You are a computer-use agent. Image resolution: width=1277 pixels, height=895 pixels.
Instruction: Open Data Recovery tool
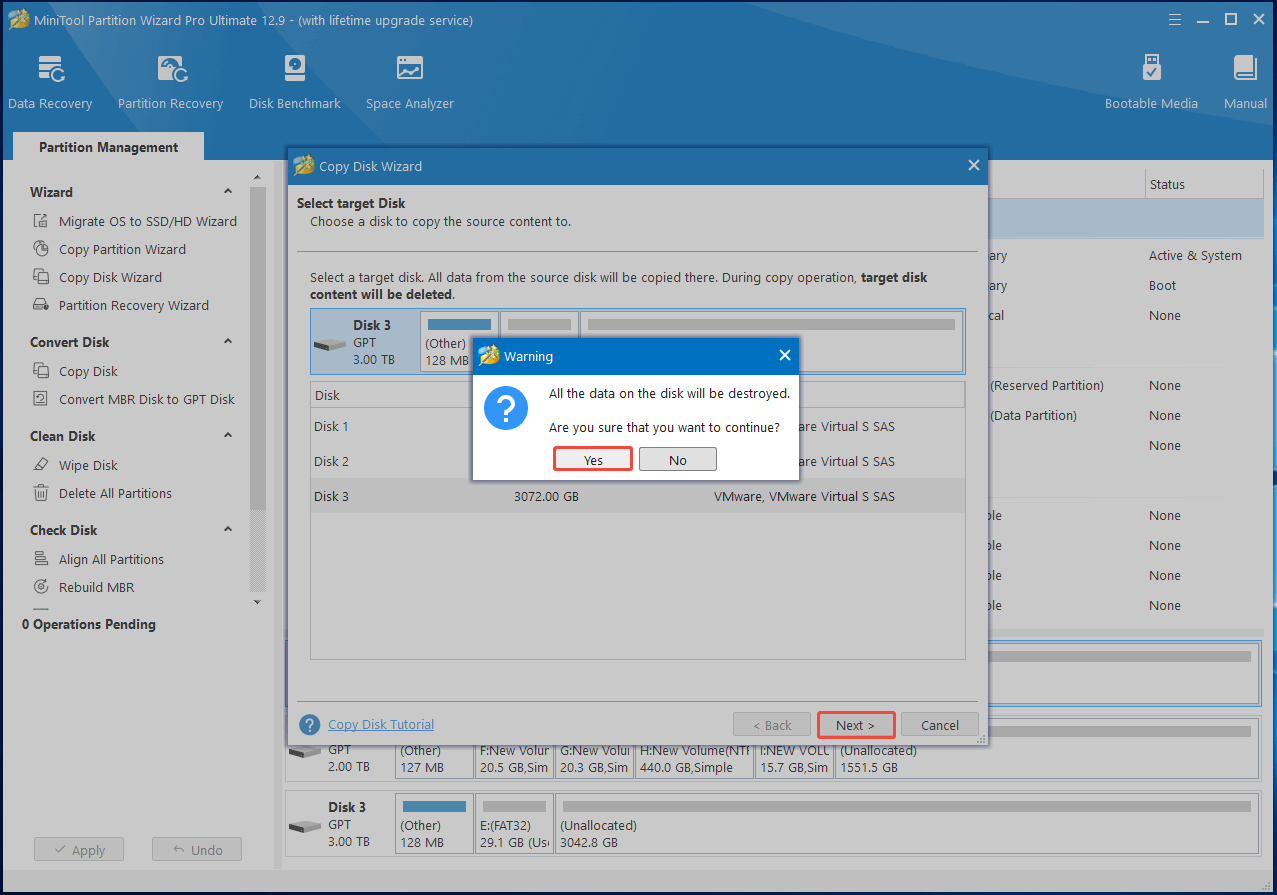pyautogui.click(x=50, y=83)
